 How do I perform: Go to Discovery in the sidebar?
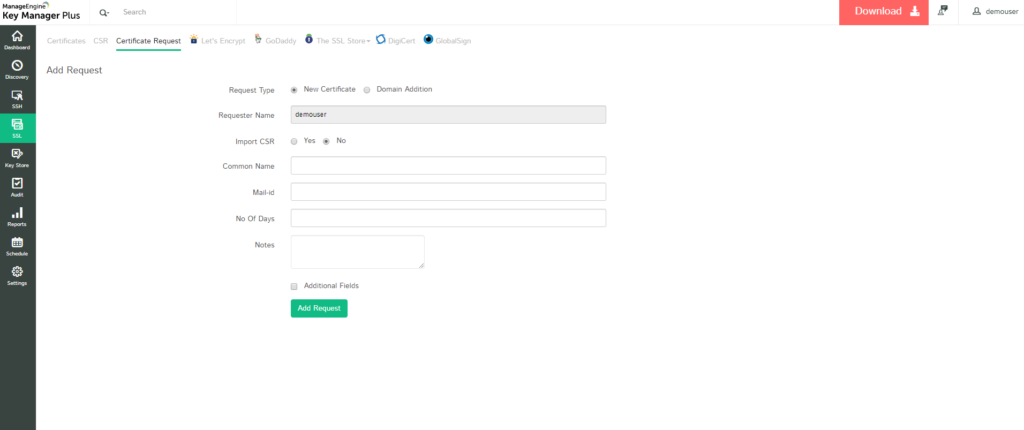[17, 68]
